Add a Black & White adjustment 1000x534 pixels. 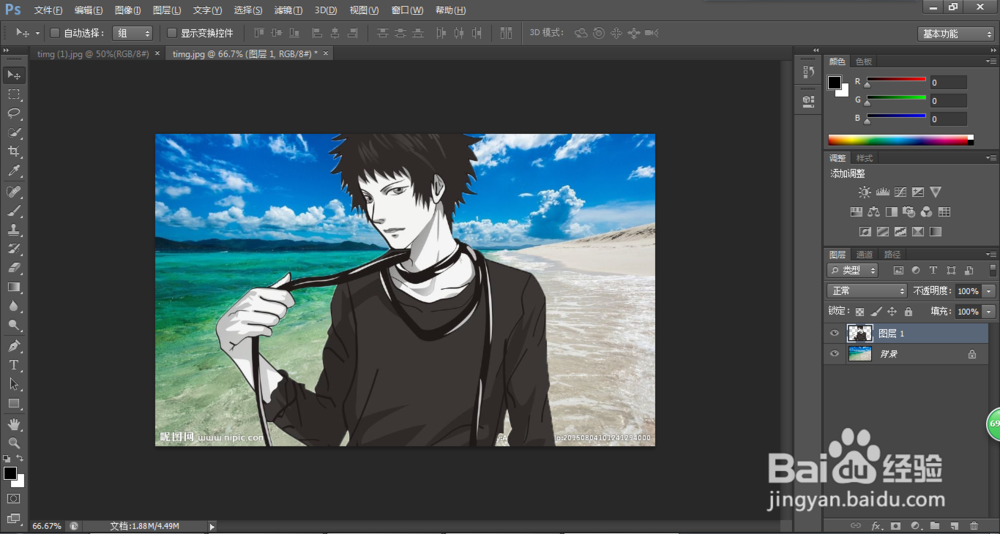tap(892, 212)
